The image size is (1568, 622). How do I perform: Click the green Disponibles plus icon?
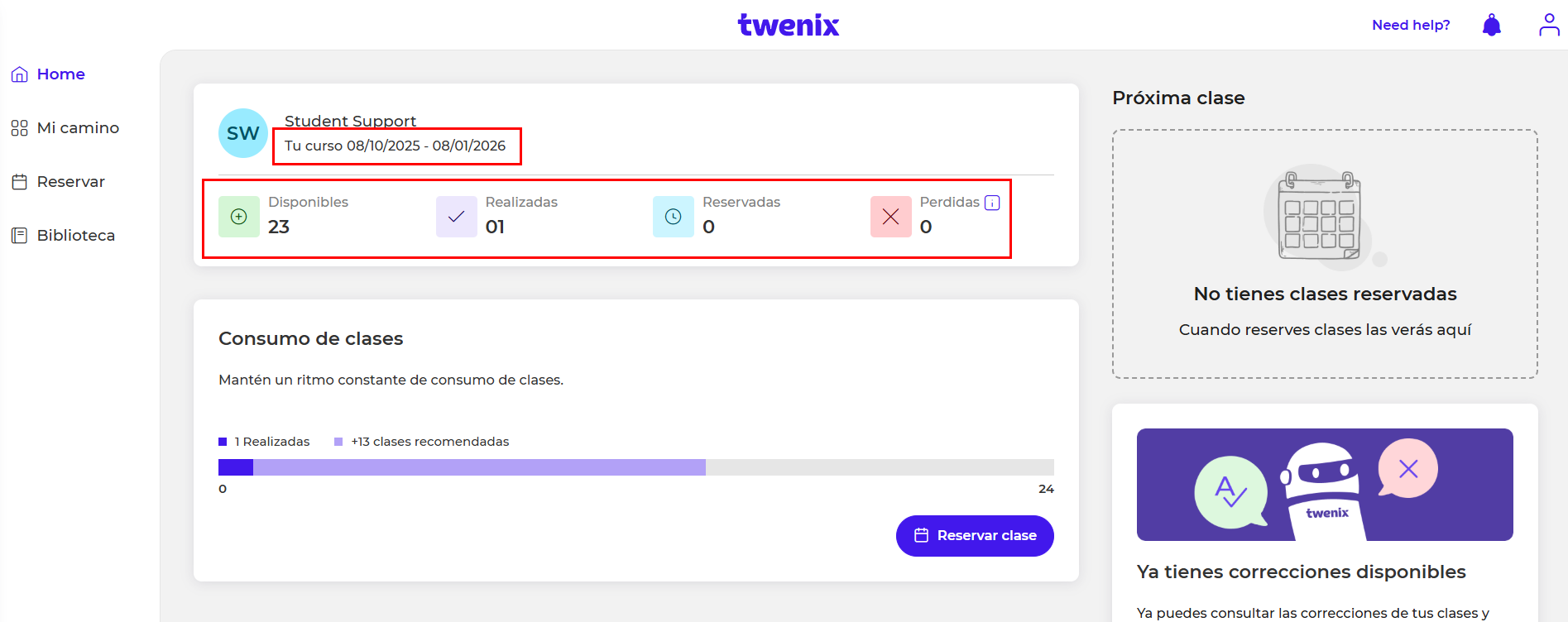[239, 217]
